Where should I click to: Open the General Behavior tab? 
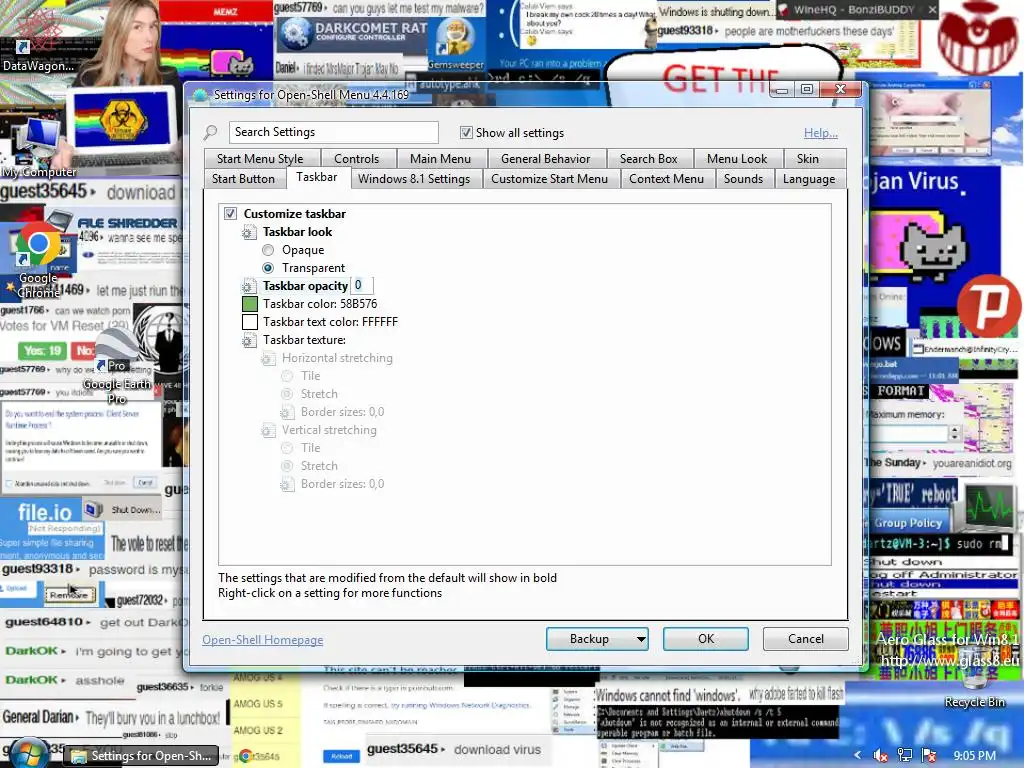(x=545, y=159)
